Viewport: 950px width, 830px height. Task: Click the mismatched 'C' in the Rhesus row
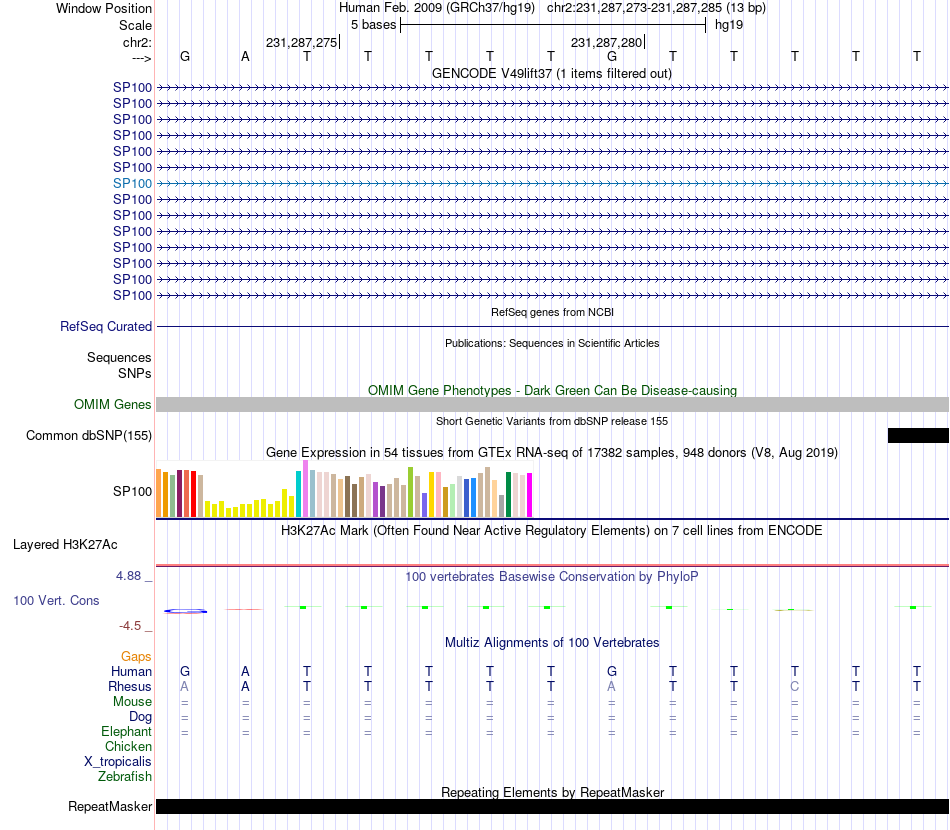[x=795, y=686]
